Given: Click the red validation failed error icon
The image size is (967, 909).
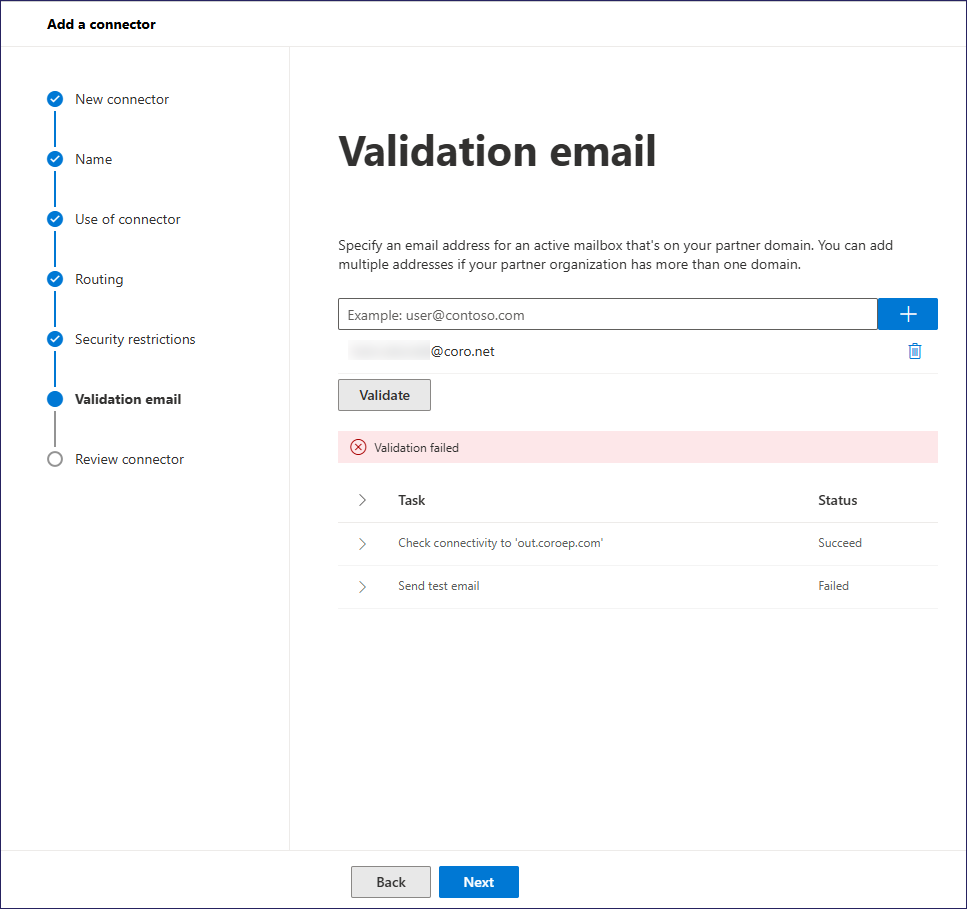Looking at the screenshot, I should tap(358, 448).
